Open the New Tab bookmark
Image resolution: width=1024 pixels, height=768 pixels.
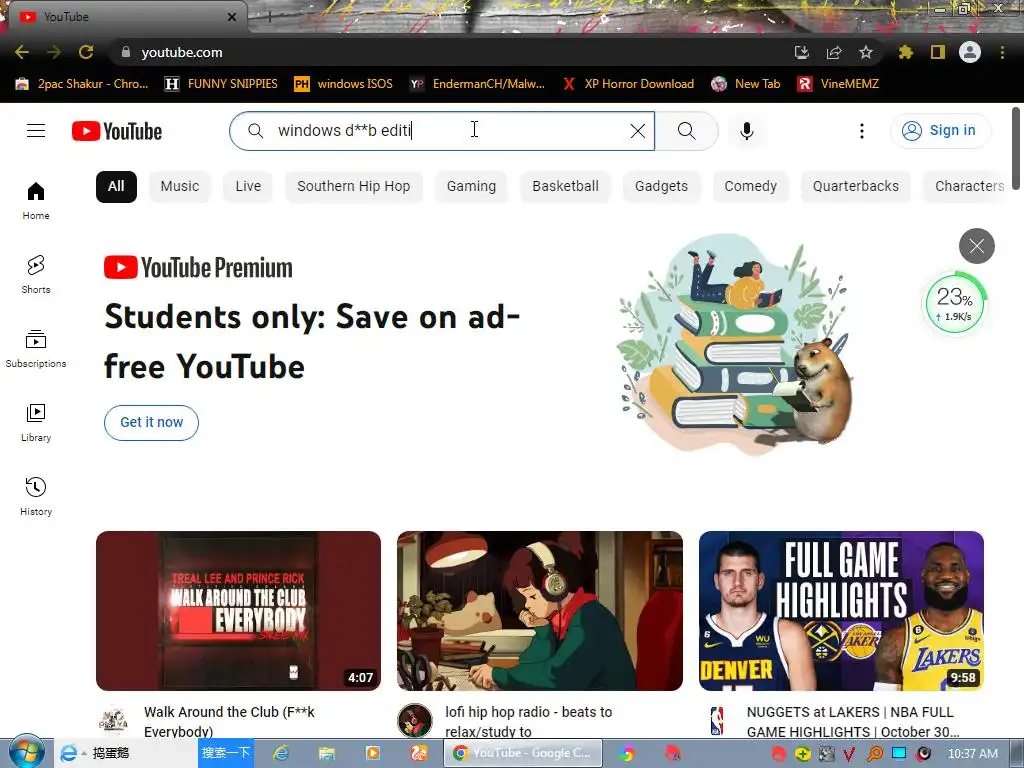[746, 84]
